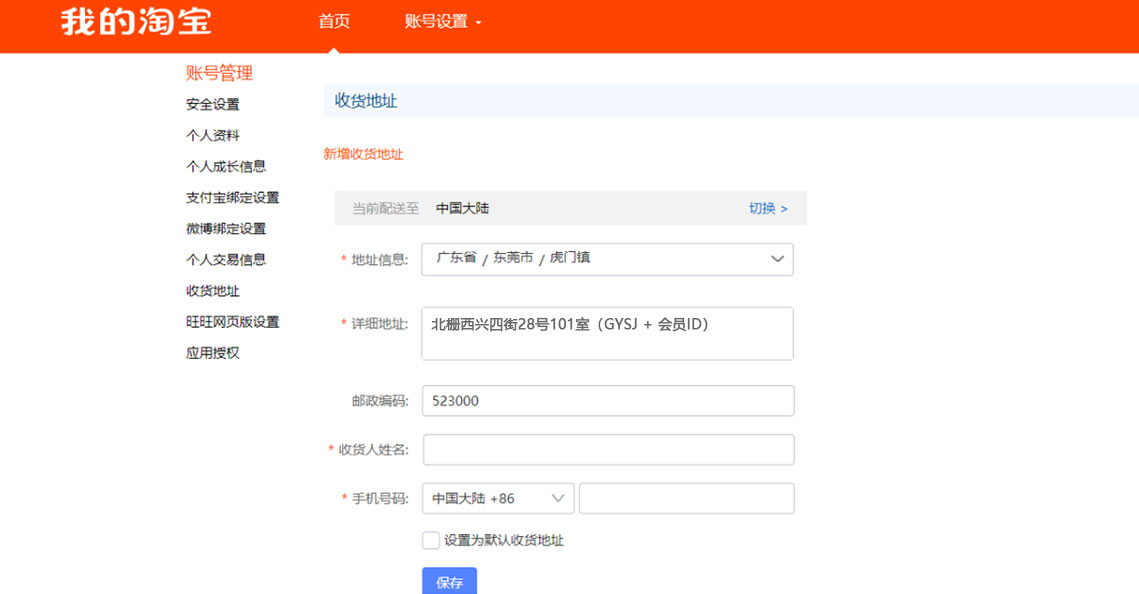Open 安全设置 in the sidebar

(212, 104)
